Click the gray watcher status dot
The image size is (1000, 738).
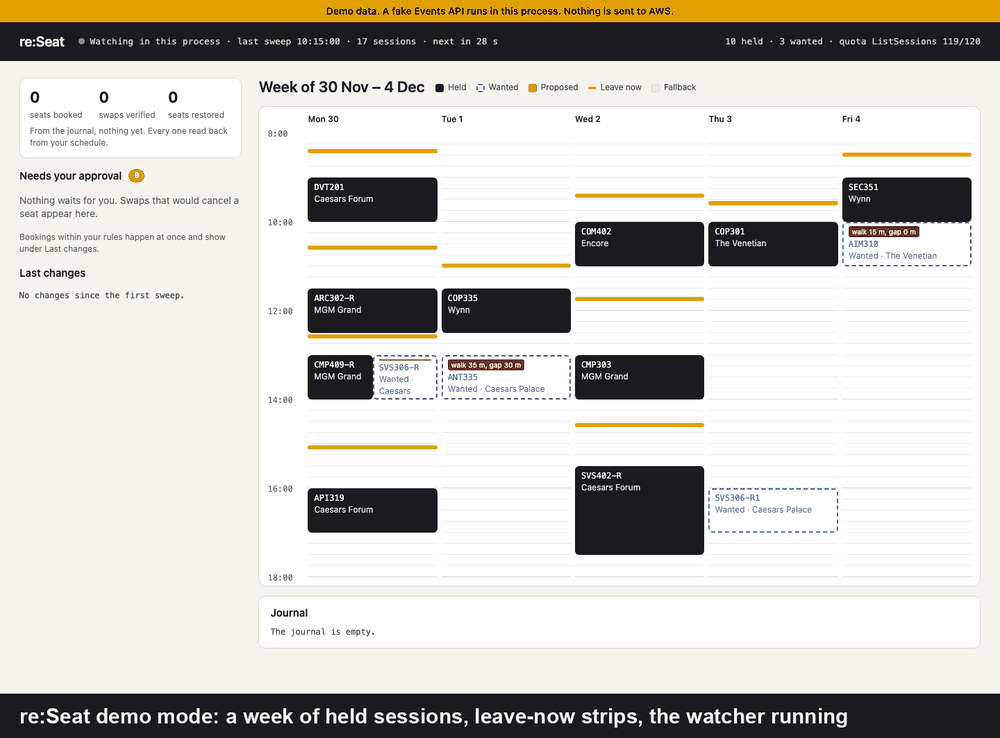tap(82, 41)
